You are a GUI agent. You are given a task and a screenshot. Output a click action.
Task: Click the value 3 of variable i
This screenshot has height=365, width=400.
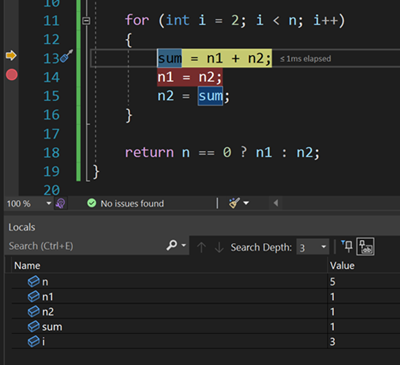pos(332,342)
